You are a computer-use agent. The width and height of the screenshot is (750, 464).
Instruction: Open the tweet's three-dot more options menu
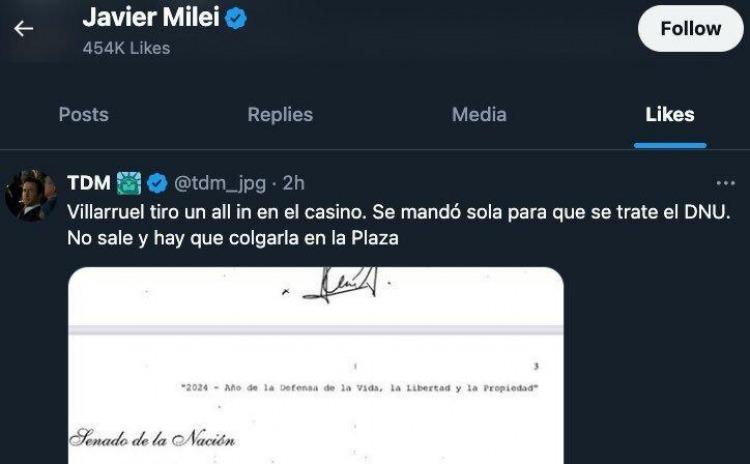point(726,184)
